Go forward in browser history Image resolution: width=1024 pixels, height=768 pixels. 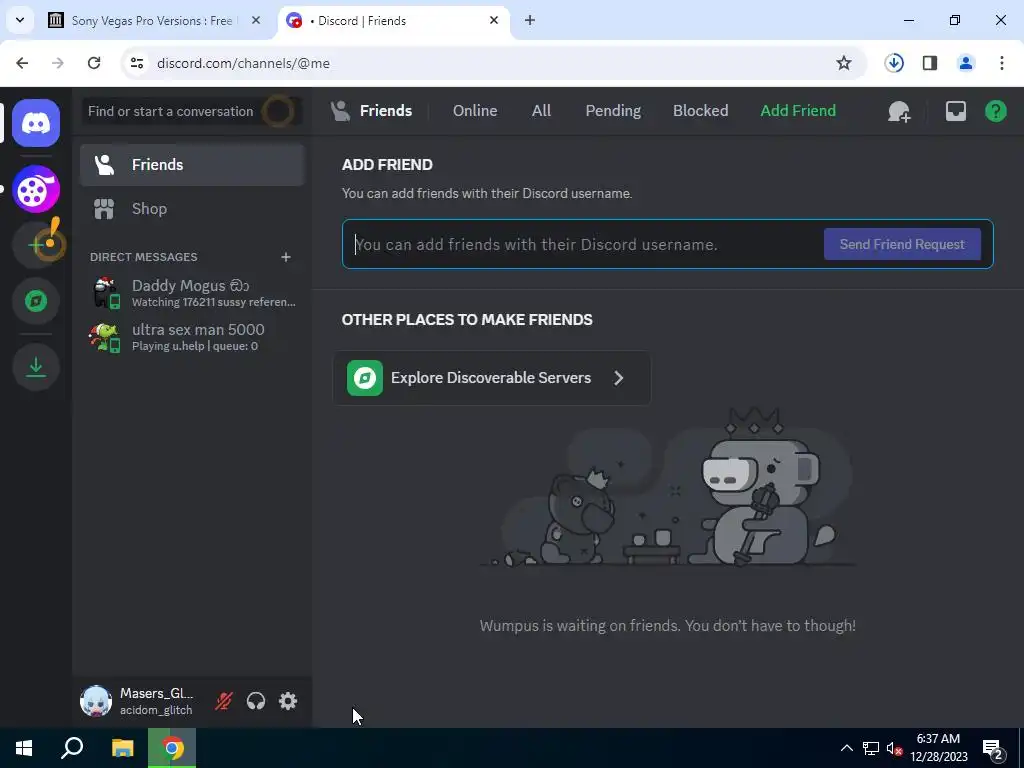click(58, 63)
